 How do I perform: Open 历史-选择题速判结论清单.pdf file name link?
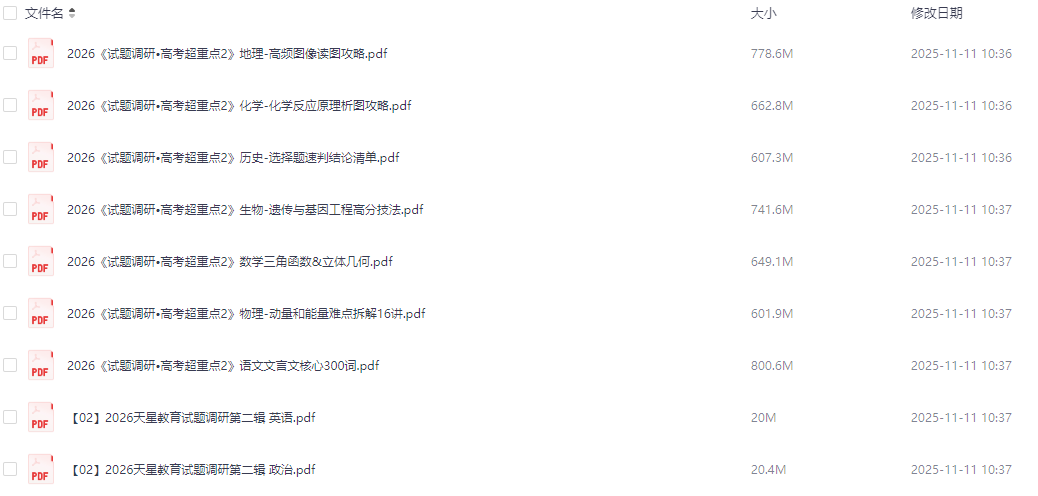pyautogui.click(x=233, y=158)
